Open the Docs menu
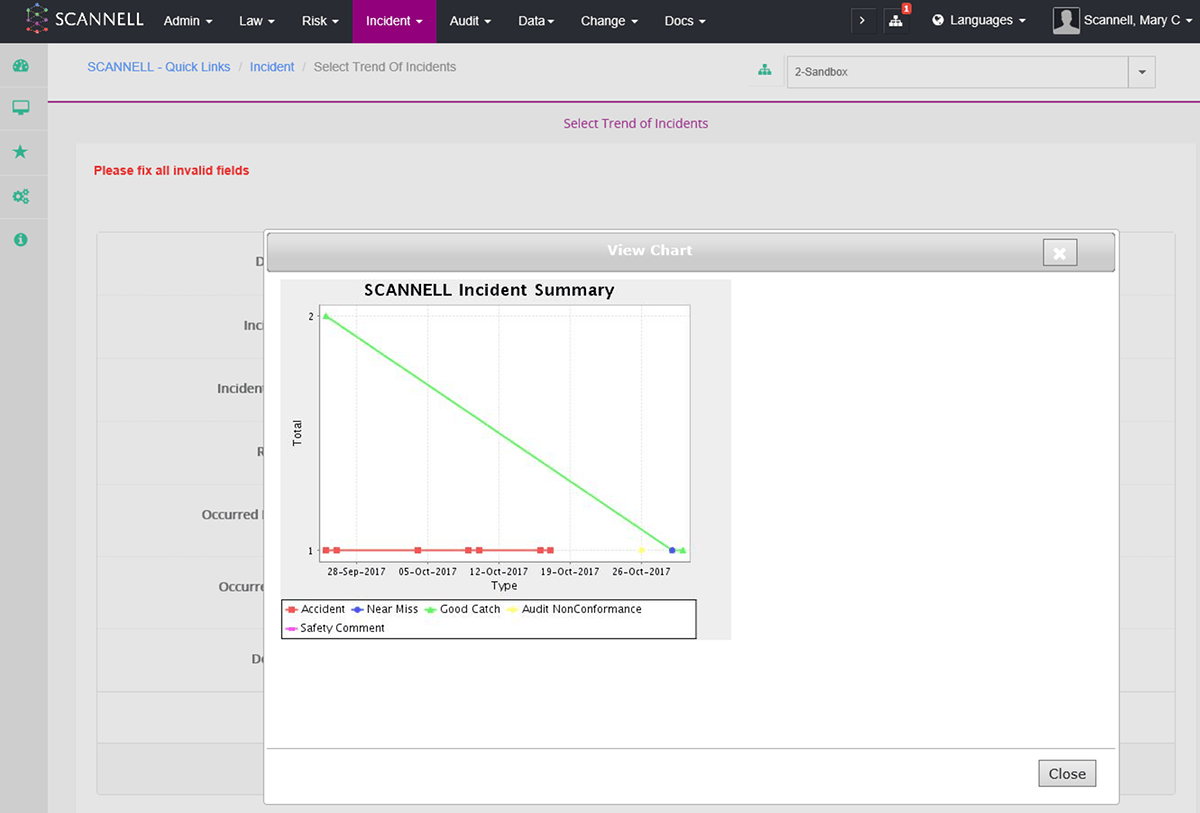 tap(685, 21)
